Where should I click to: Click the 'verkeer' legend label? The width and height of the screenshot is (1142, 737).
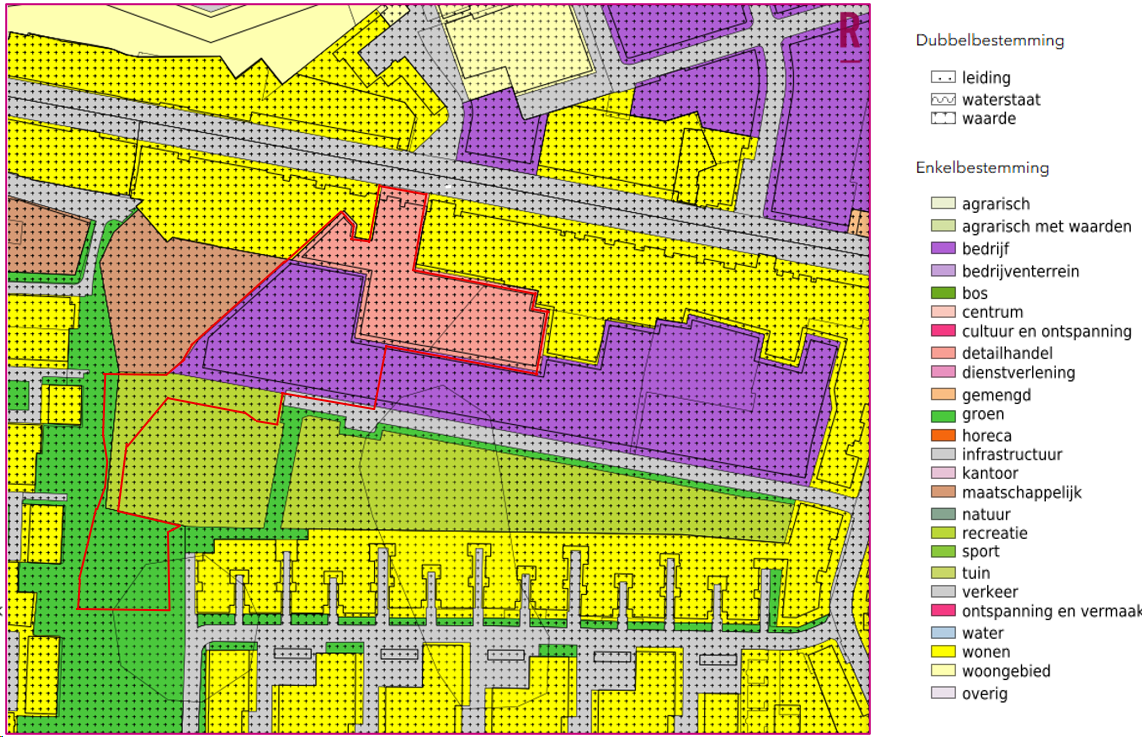coord(990,592)
